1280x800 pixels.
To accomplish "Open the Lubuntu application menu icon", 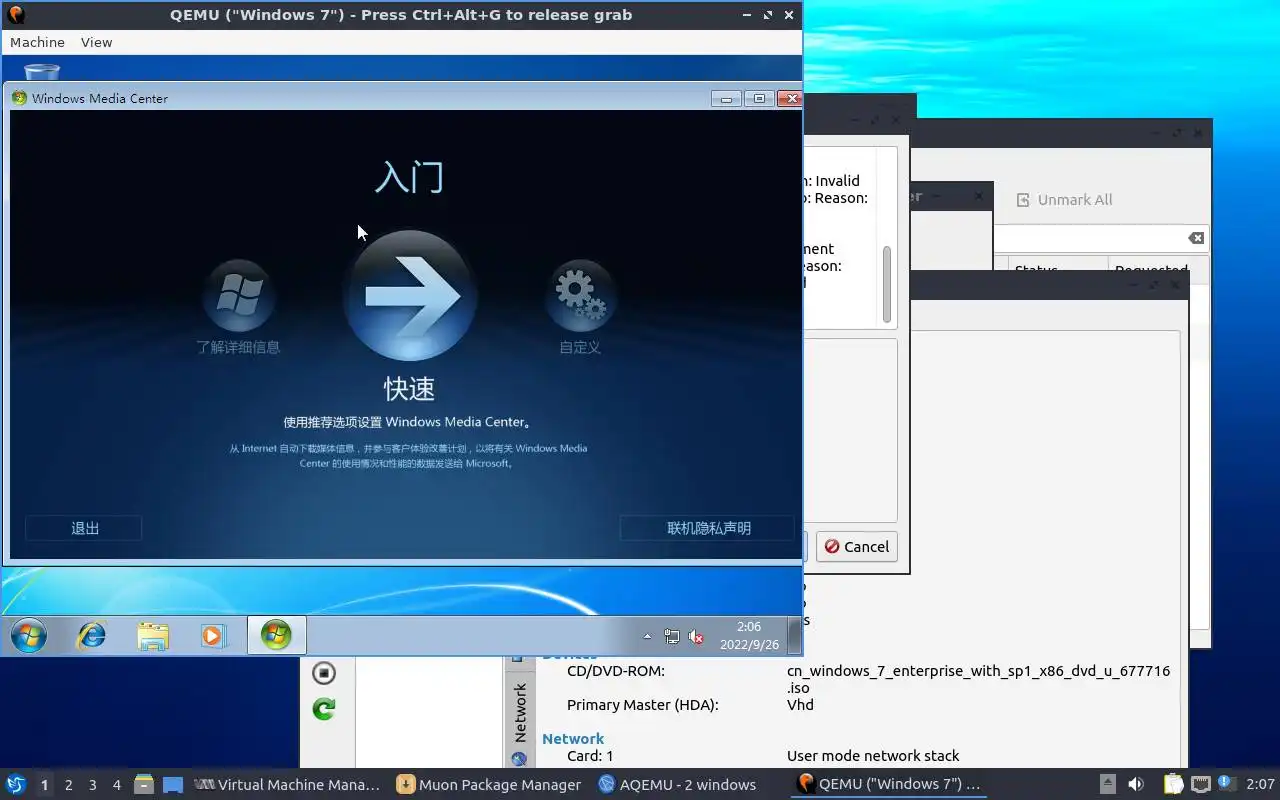I will click(x=16, y=784).
